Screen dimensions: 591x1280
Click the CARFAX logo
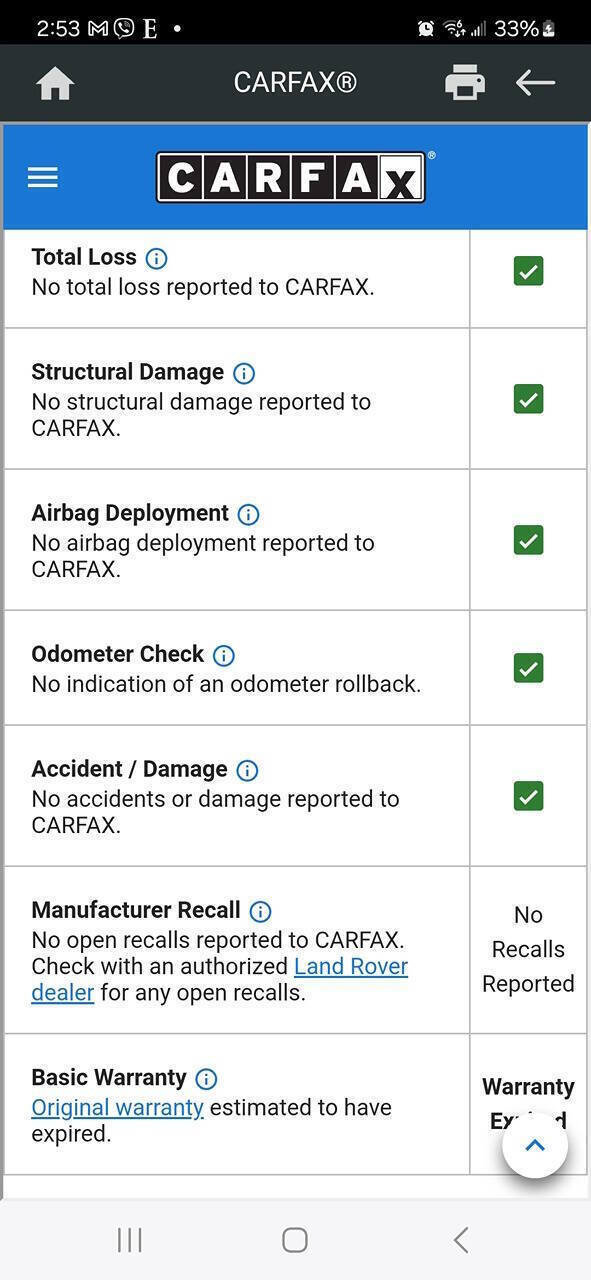(x=294, y=177)
